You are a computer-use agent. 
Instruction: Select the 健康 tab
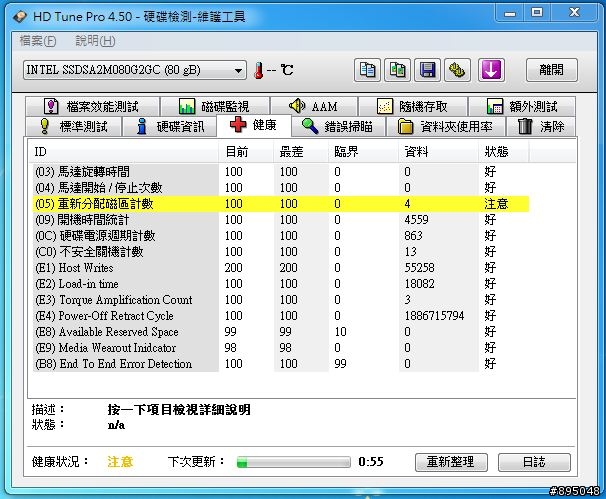pos(254,125)
